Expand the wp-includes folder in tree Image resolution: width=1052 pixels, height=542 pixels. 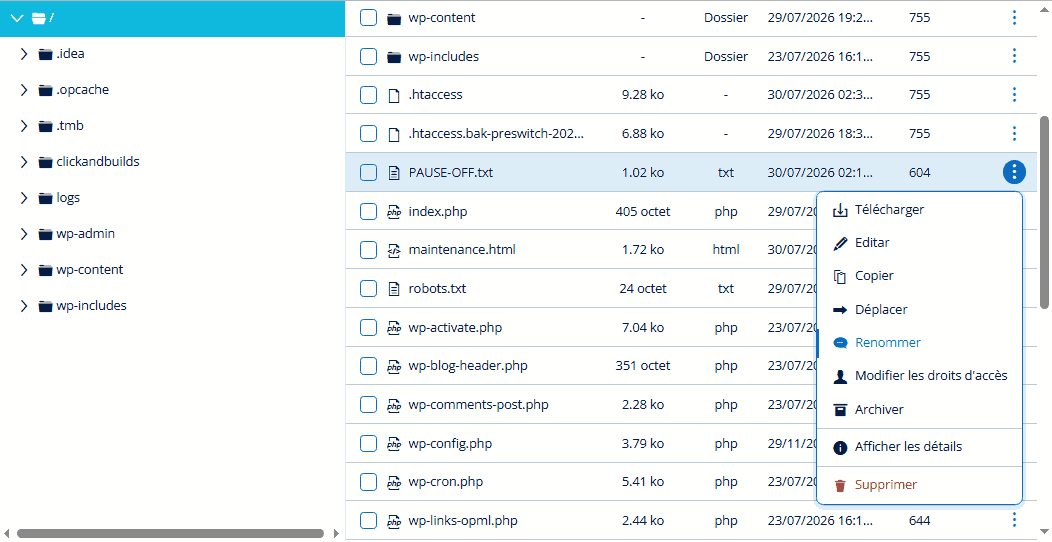click(x=24, y=306)
